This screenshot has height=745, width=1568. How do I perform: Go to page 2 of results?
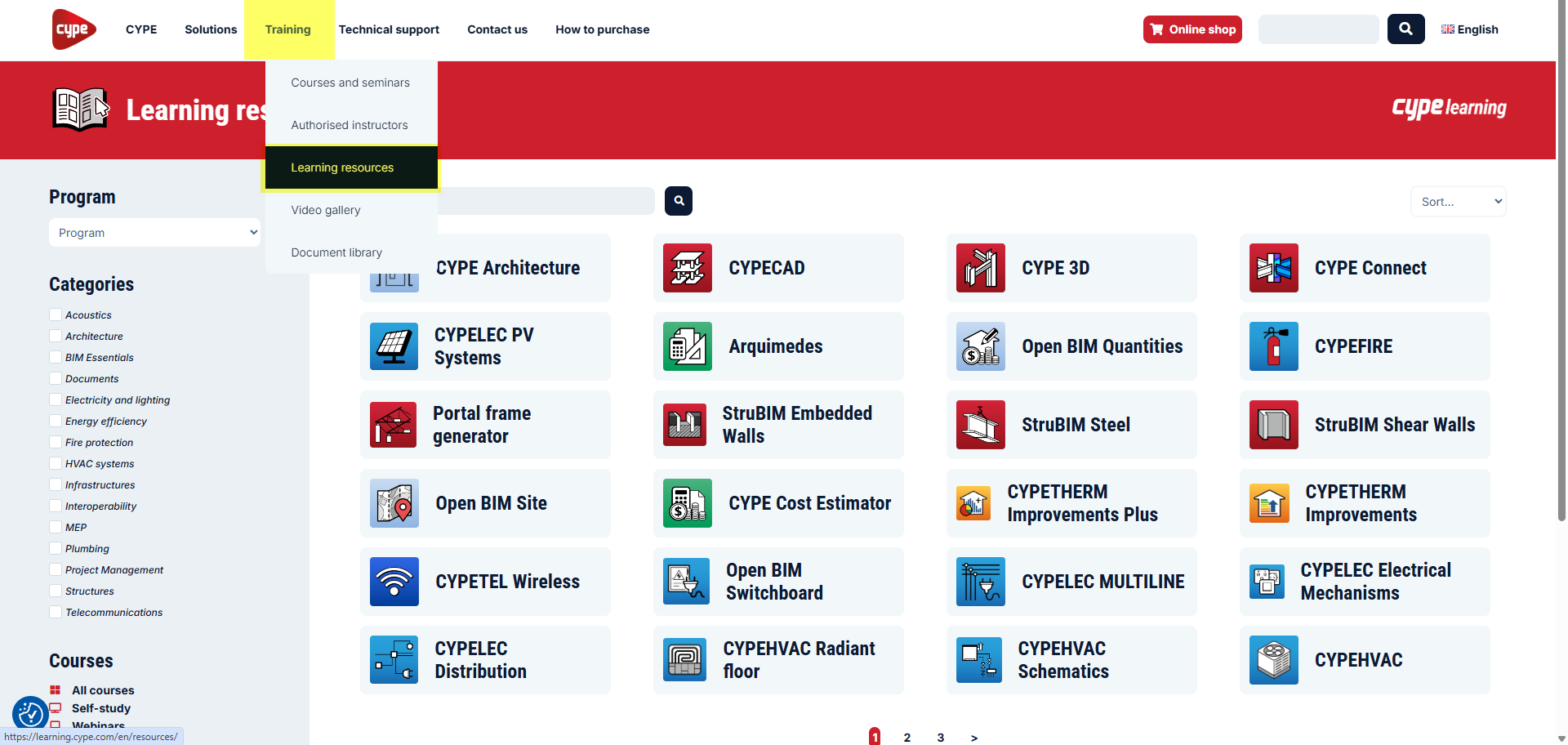point(906,737)
